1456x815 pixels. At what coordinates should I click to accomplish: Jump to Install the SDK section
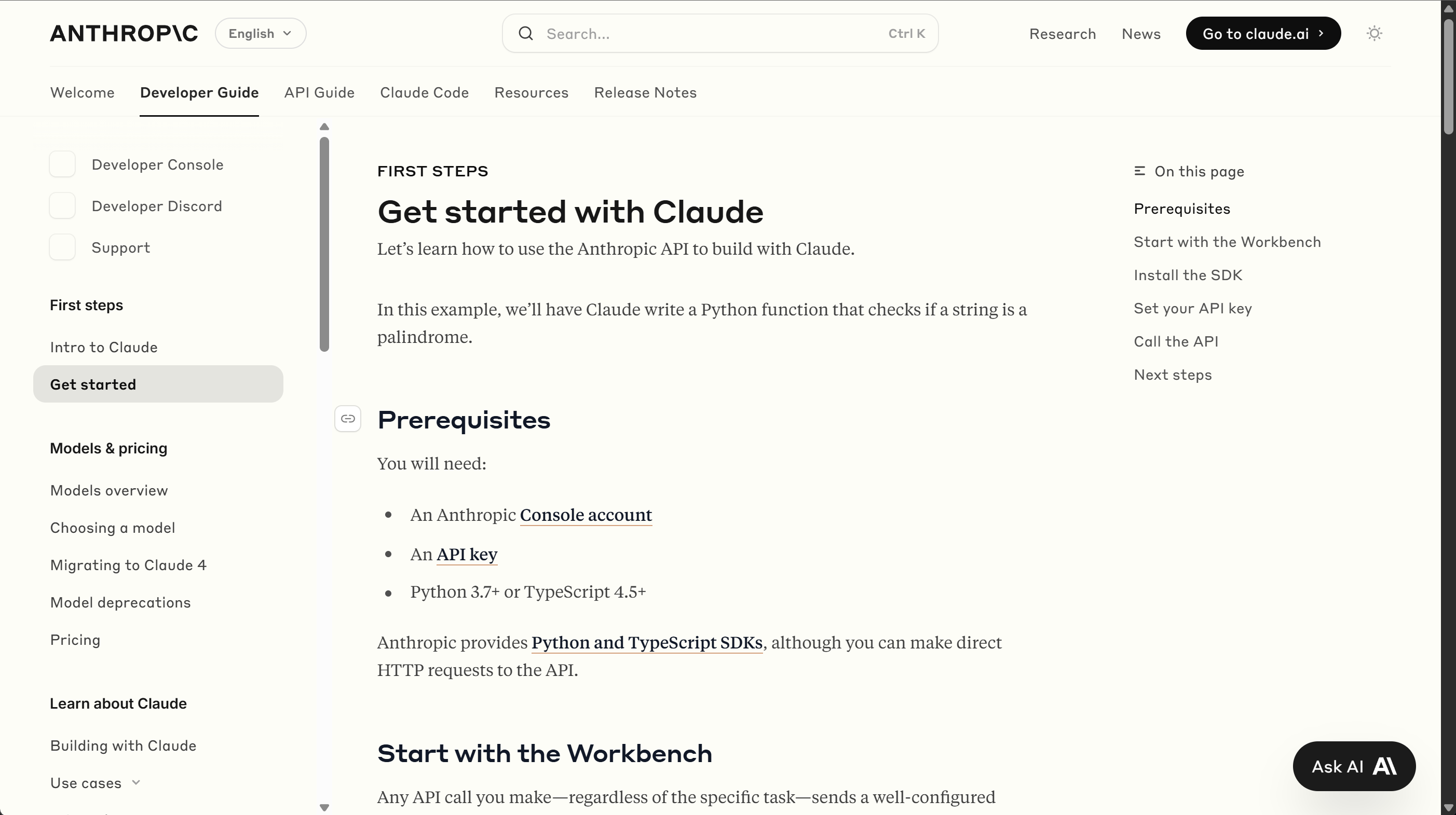tap(1188, 275)
